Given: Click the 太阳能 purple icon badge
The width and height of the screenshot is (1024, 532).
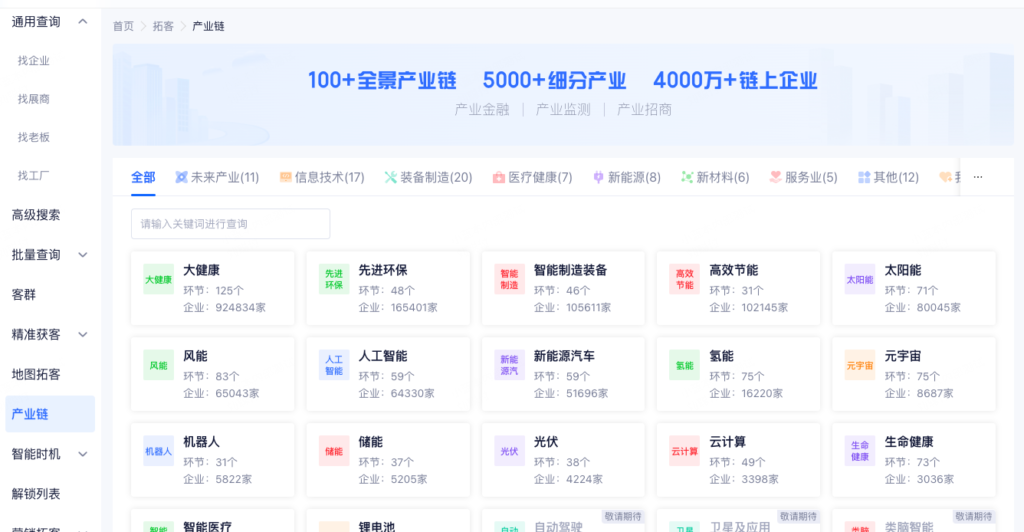Looking at the screenshot, I should [860, 279].
